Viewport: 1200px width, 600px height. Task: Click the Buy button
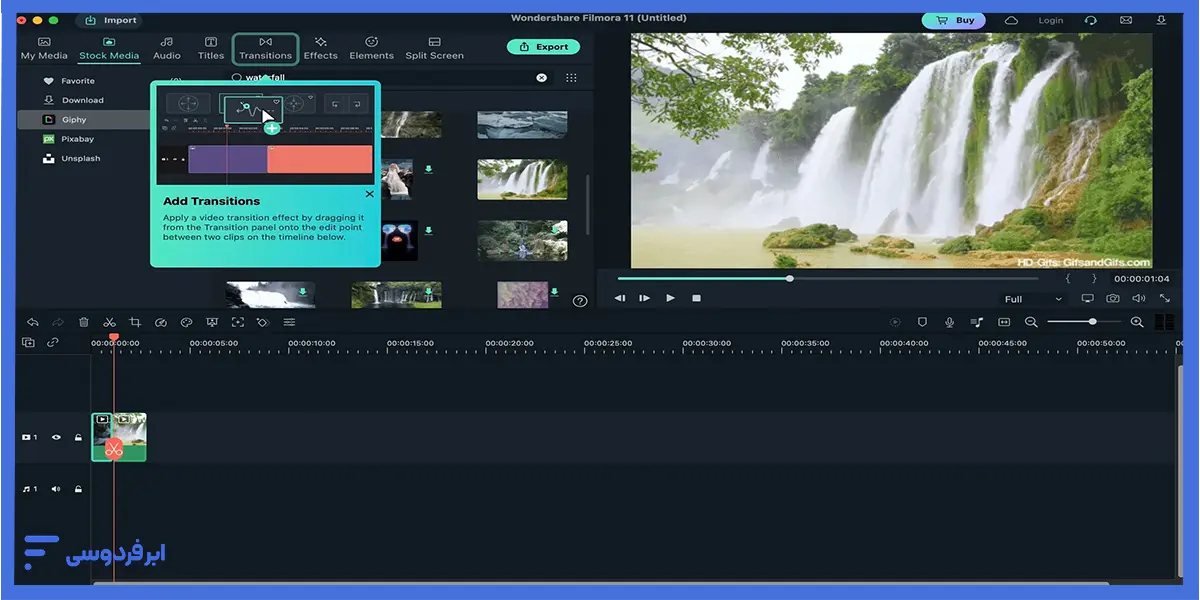953,20
